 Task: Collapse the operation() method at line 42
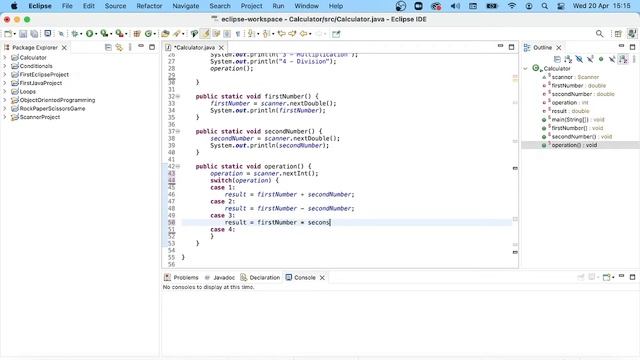pyautogui.click(x=178, y=167)
